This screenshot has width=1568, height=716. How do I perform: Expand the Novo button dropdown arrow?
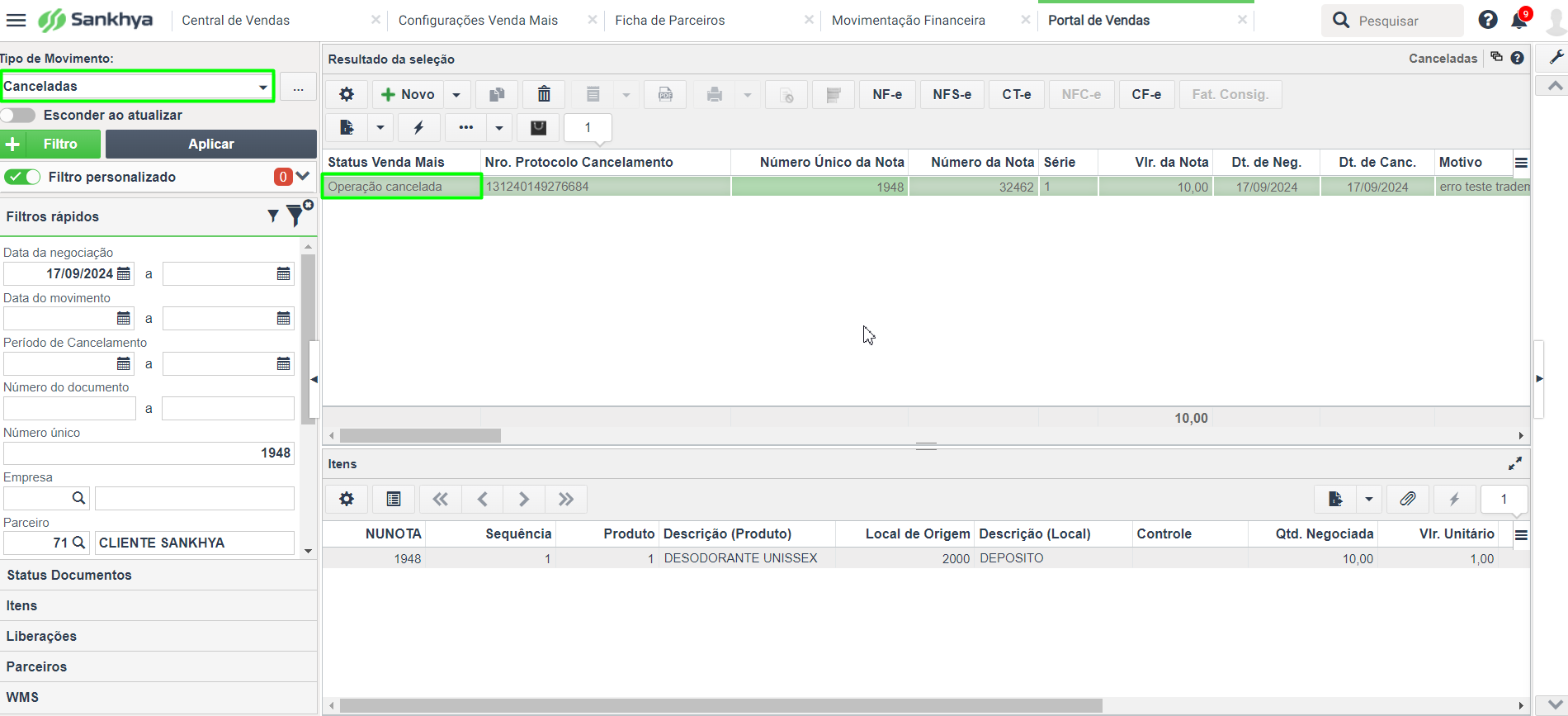coord(456,94)
